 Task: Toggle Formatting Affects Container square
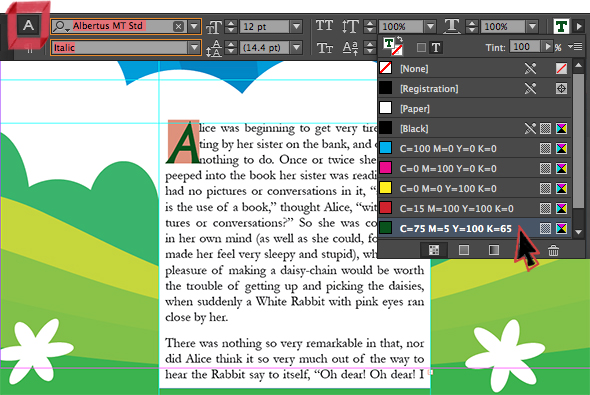click(421, 47)
